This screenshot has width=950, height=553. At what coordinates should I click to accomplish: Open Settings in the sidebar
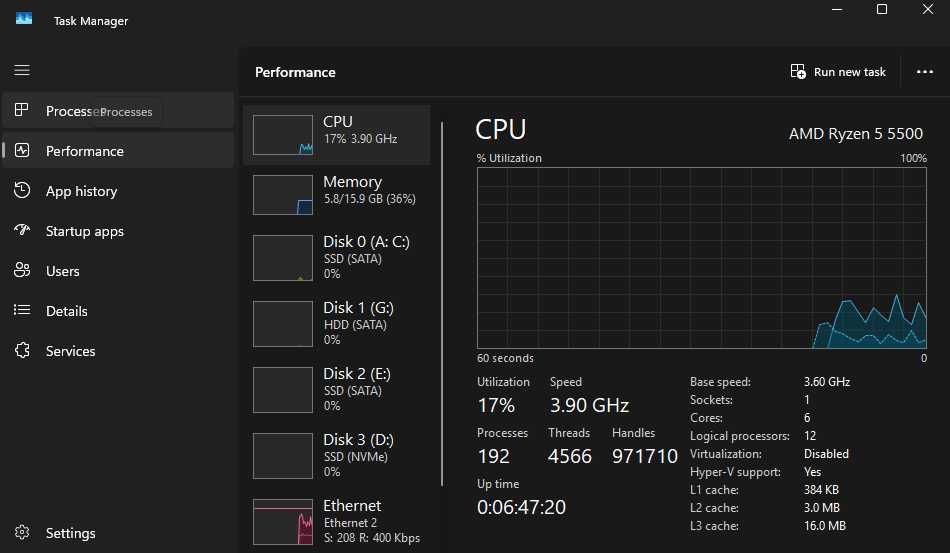118,533
